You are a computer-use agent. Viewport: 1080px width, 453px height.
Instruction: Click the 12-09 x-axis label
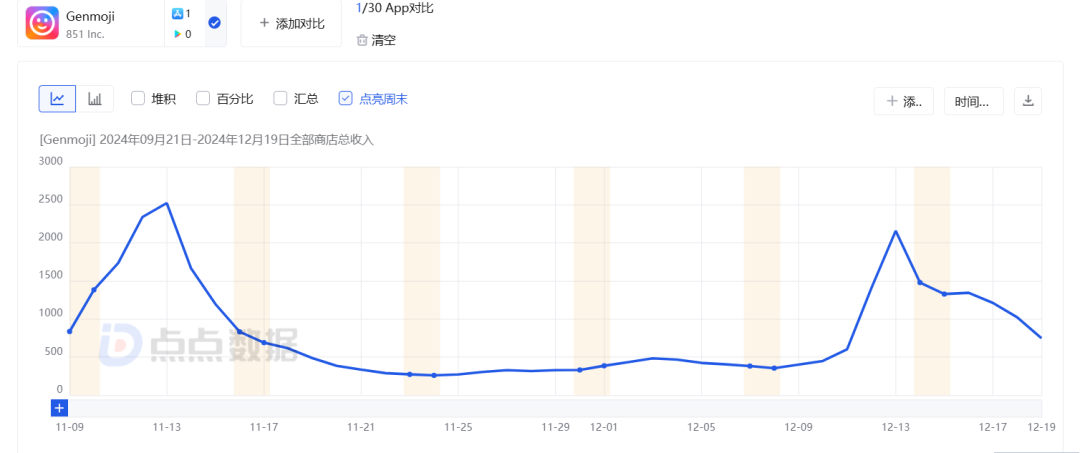pos(798,427)
